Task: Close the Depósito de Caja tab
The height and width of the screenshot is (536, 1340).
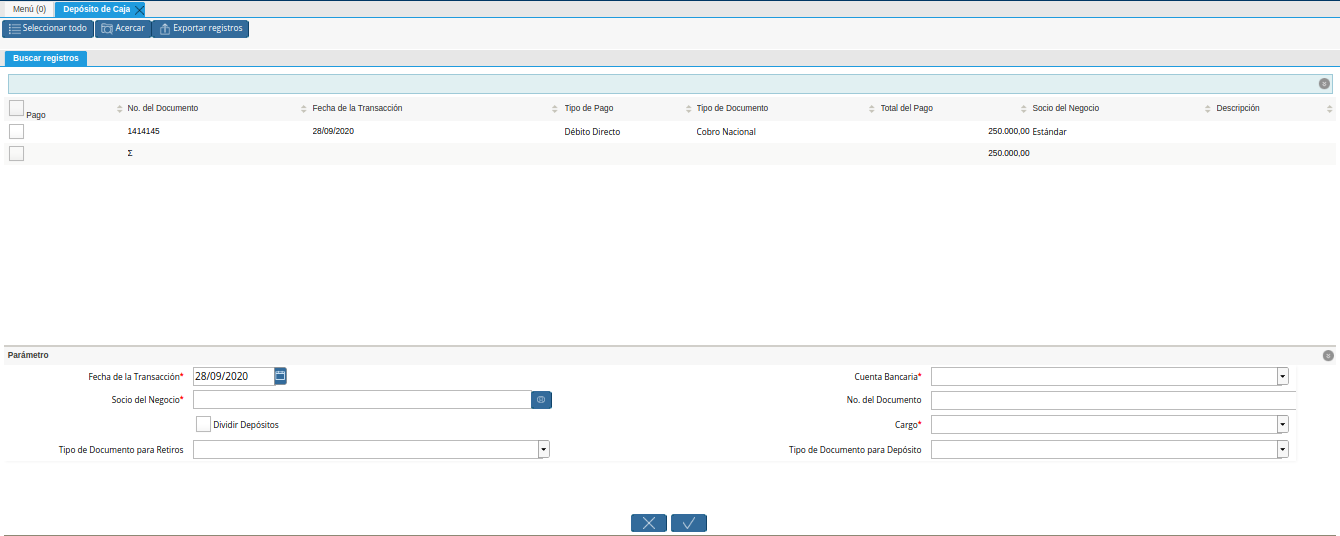Action: click(139, 9)
